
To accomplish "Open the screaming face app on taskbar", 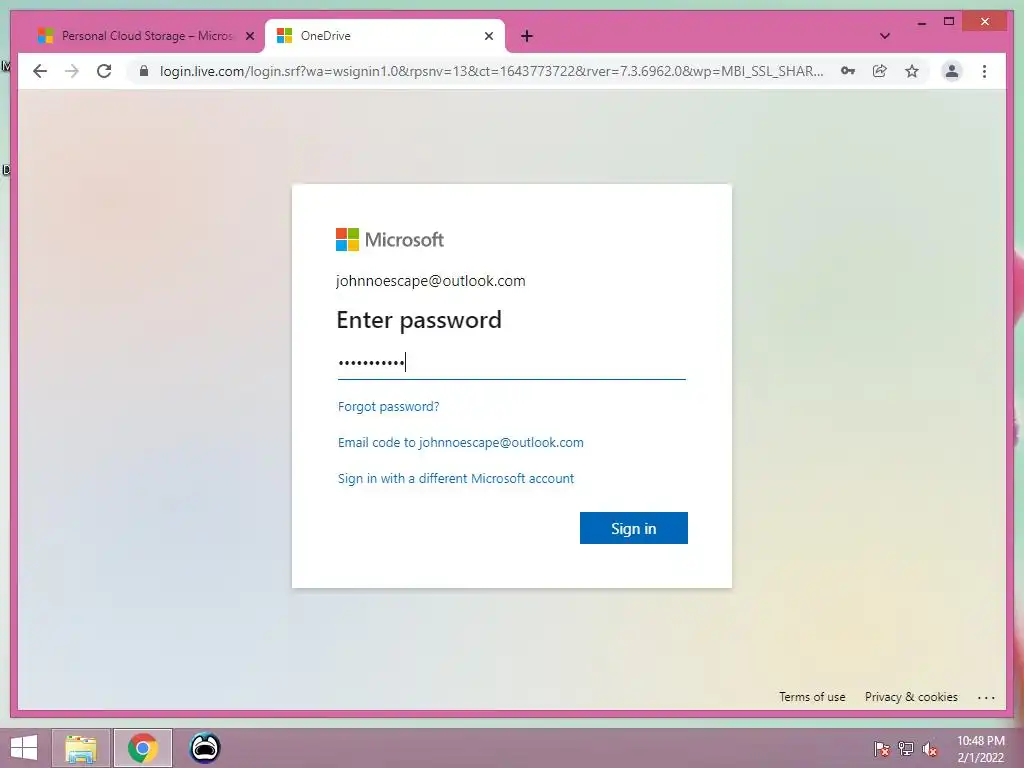I will click(205, 748).
